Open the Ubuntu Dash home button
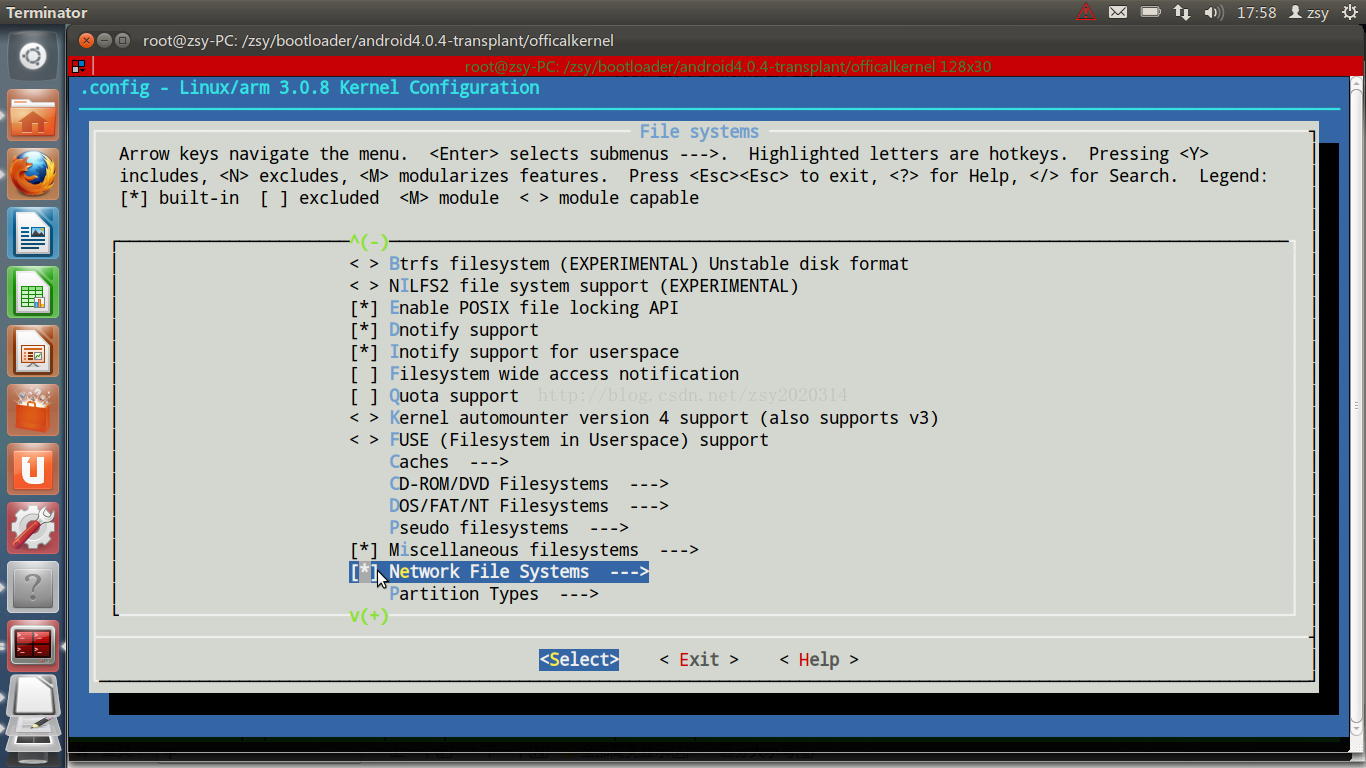The image size is (1366, 768). click(x=33, y=57)
